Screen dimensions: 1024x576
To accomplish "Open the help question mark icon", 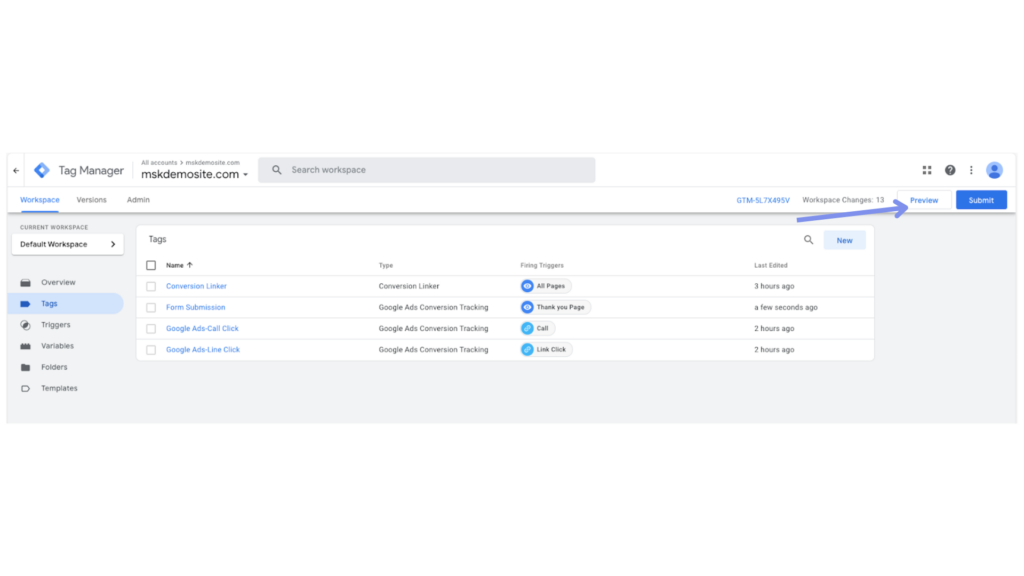I will 950,170.
